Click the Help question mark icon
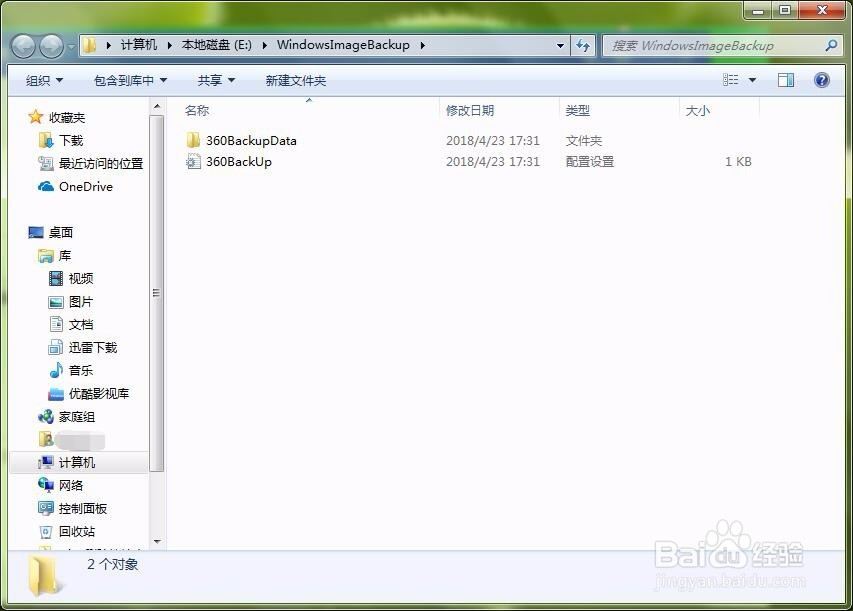The image size is (853, 611). tap(822, 80)
